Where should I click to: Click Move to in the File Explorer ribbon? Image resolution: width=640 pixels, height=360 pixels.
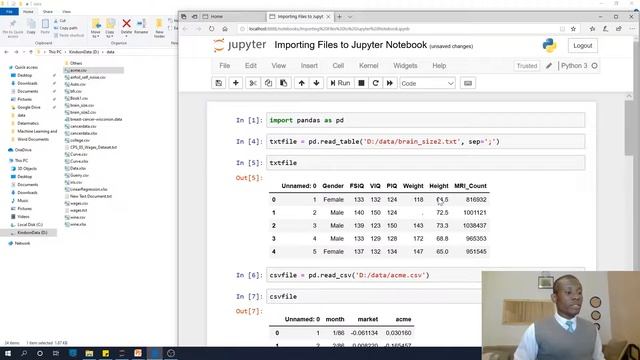tap(96, 28)
